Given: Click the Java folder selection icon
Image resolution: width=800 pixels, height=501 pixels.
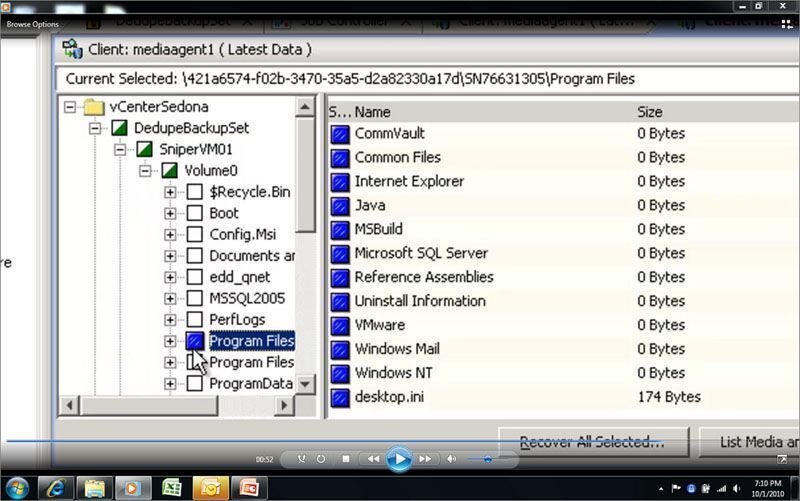Looking at the screenshot, I should point(340,206).
